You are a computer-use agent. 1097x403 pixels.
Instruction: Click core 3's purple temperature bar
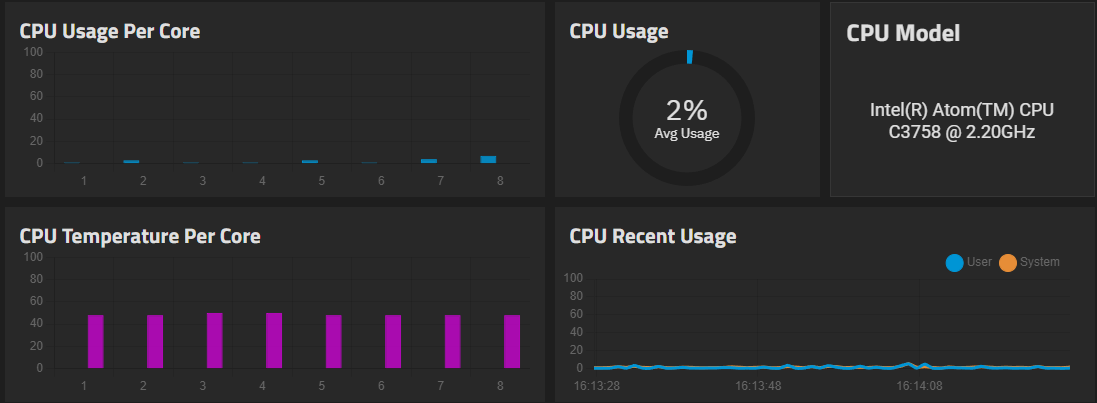point(215,340)
